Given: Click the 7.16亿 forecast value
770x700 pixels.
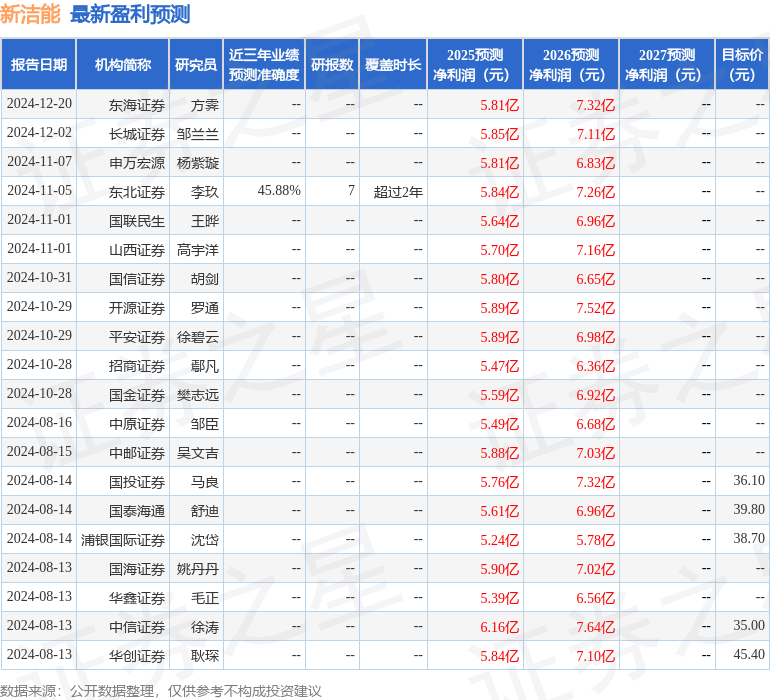Looking at the screenshot, I should point(596,250).
